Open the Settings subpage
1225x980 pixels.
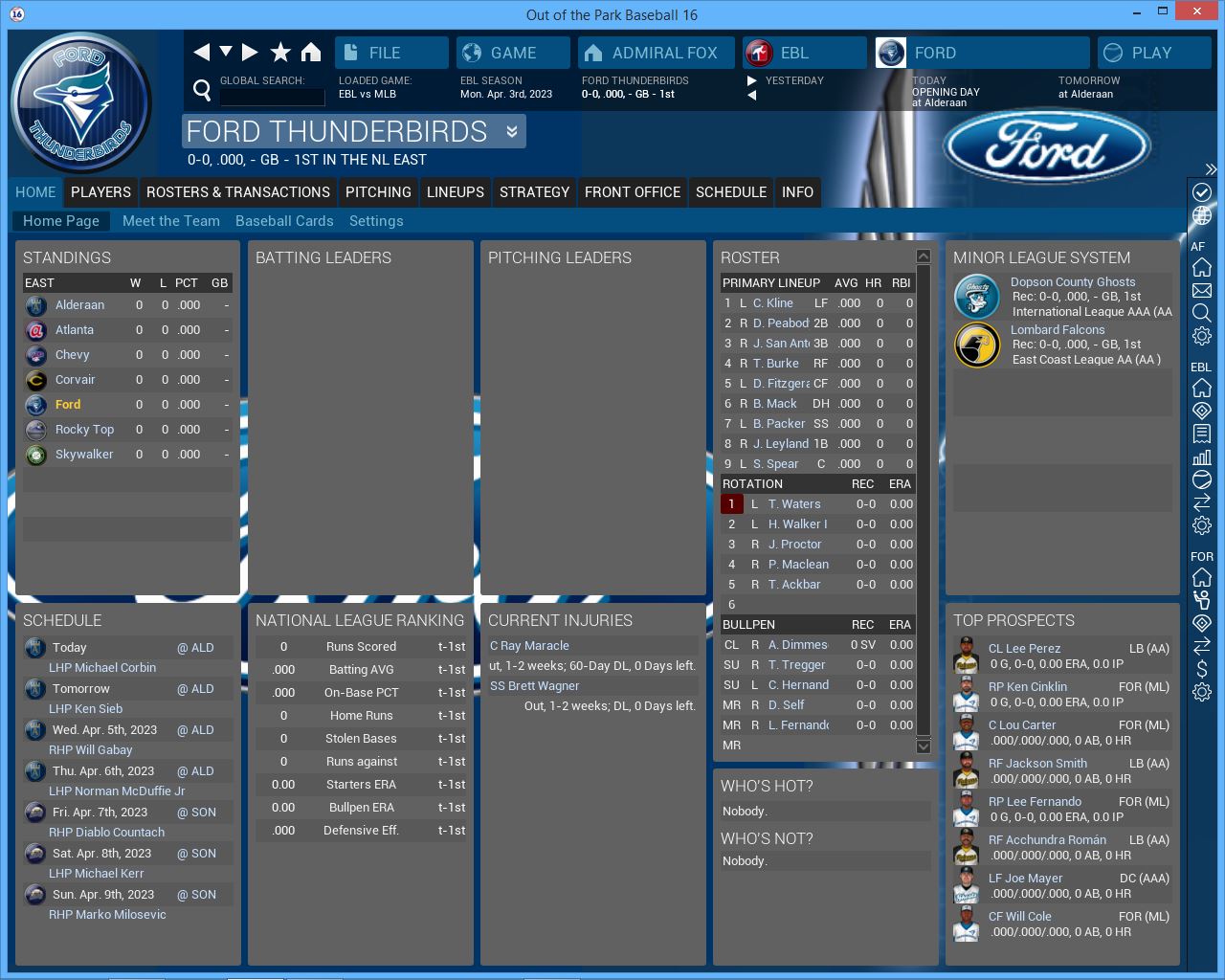coord(376,221)
